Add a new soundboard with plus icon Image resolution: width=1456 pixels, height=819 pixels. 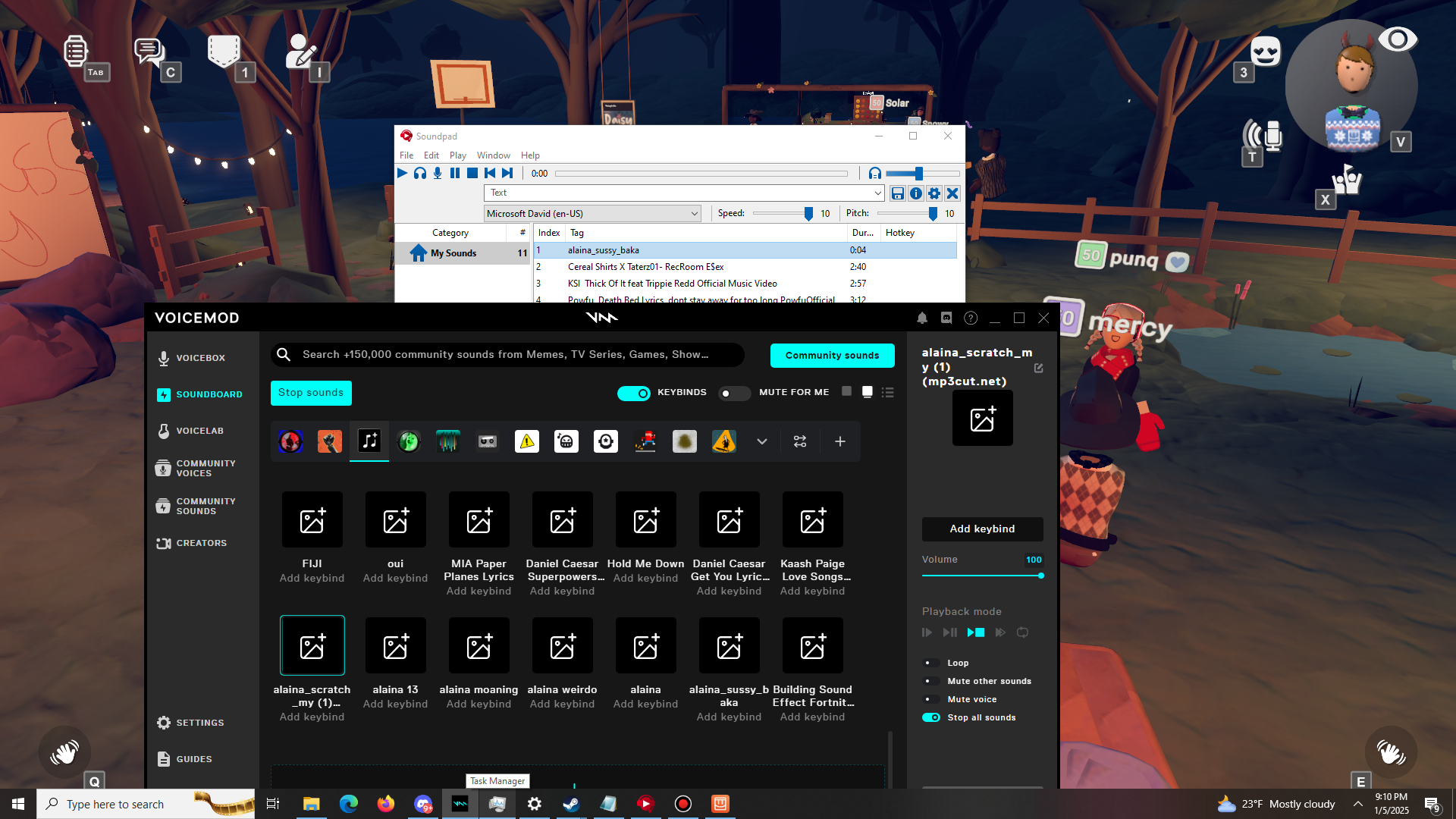[x=840, y=441]
